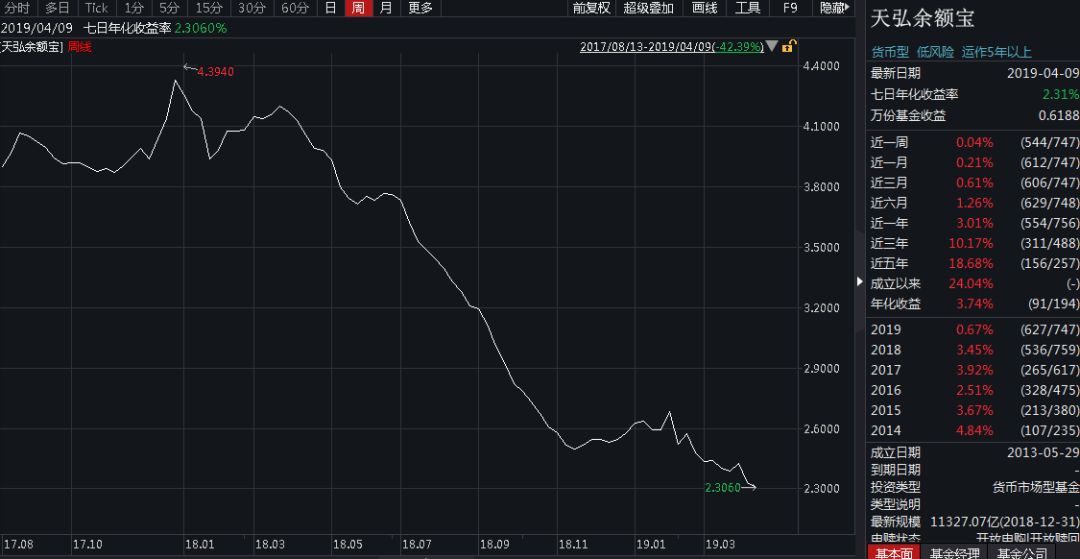Switch to the 日 daily chart
The height and width of the screenshot is (559, 1080).
tap(331, 8)
